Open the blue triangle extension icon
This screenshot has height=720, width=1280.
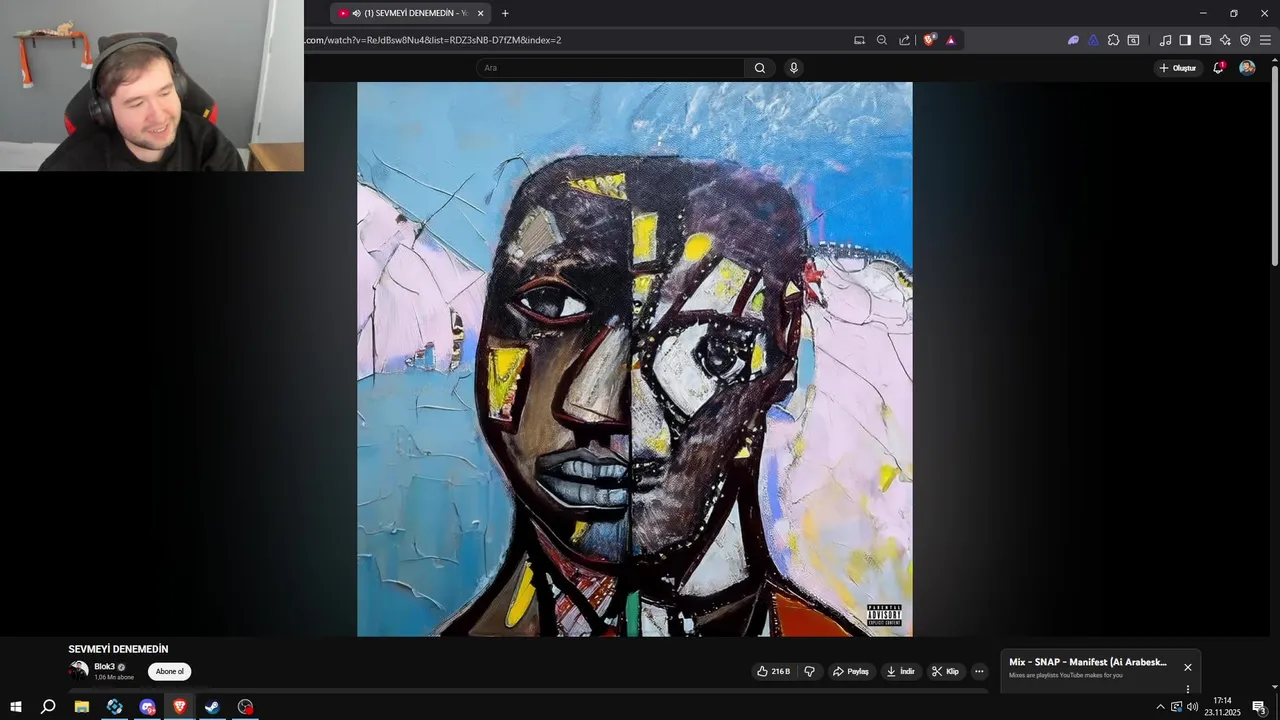click(1093, 40)
